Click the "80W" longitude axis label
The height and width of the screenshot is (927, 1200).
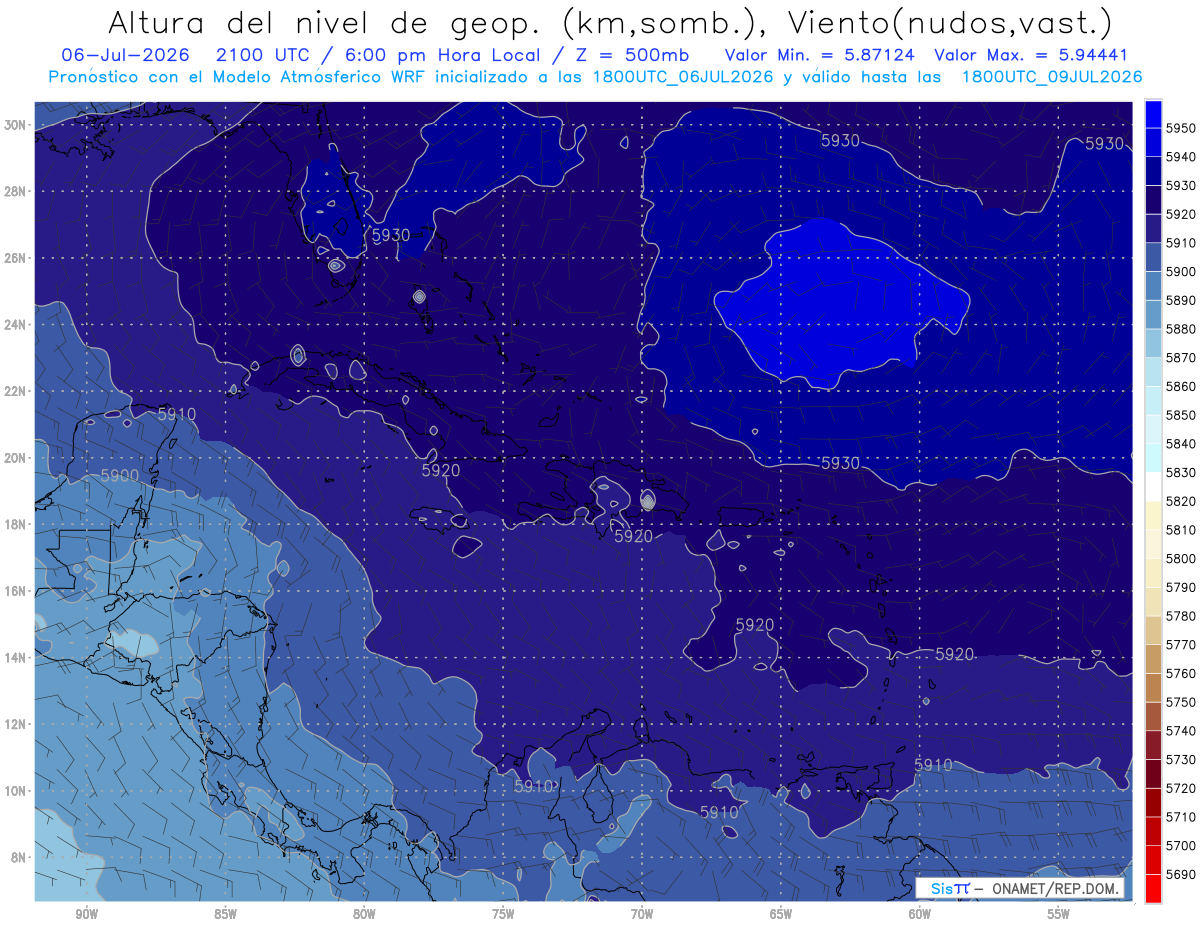pyautogui.click(x=364, y=915)
